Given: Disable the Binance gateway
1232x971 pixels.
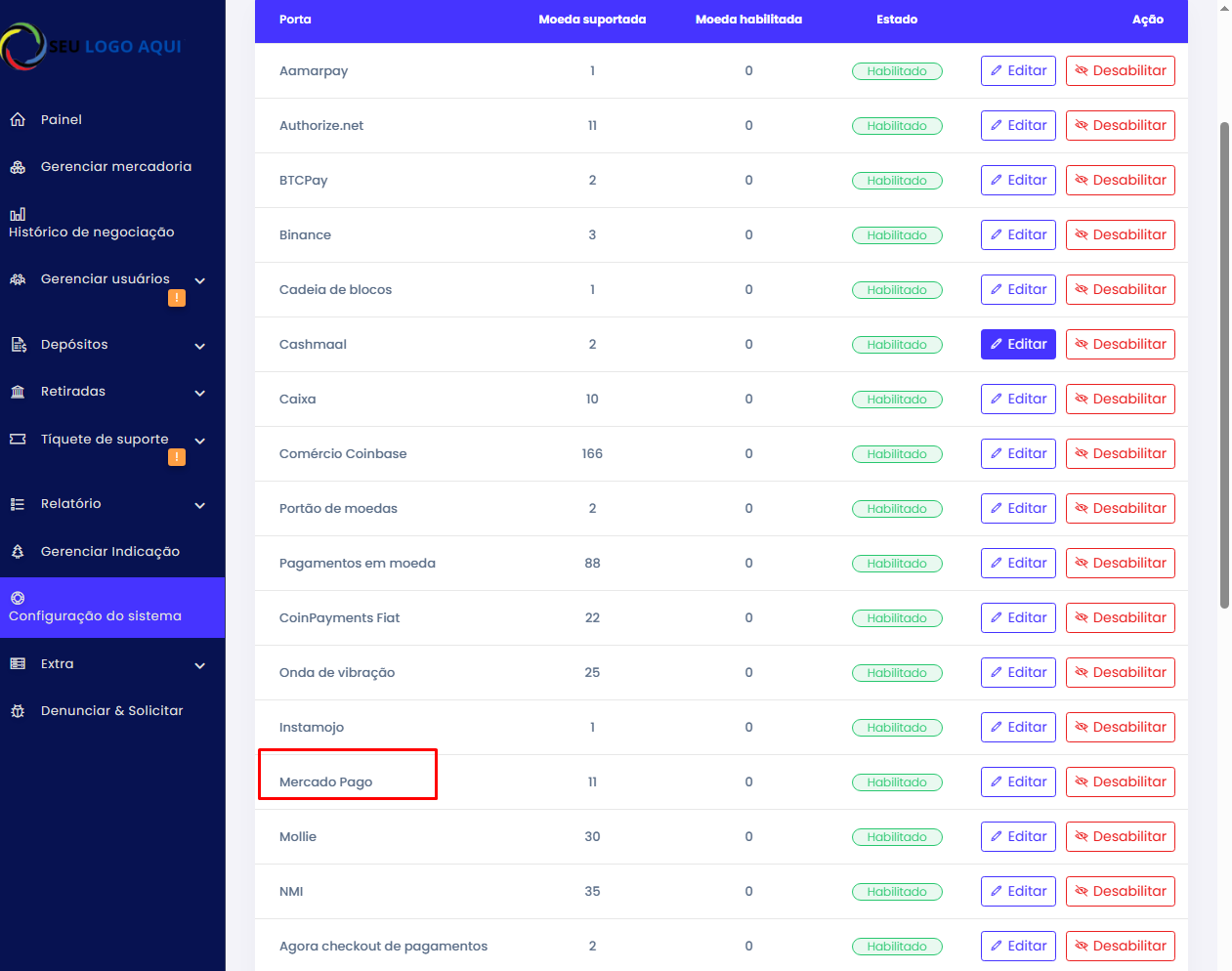Looking at the screenshot, I should (x=1120, y=234).
